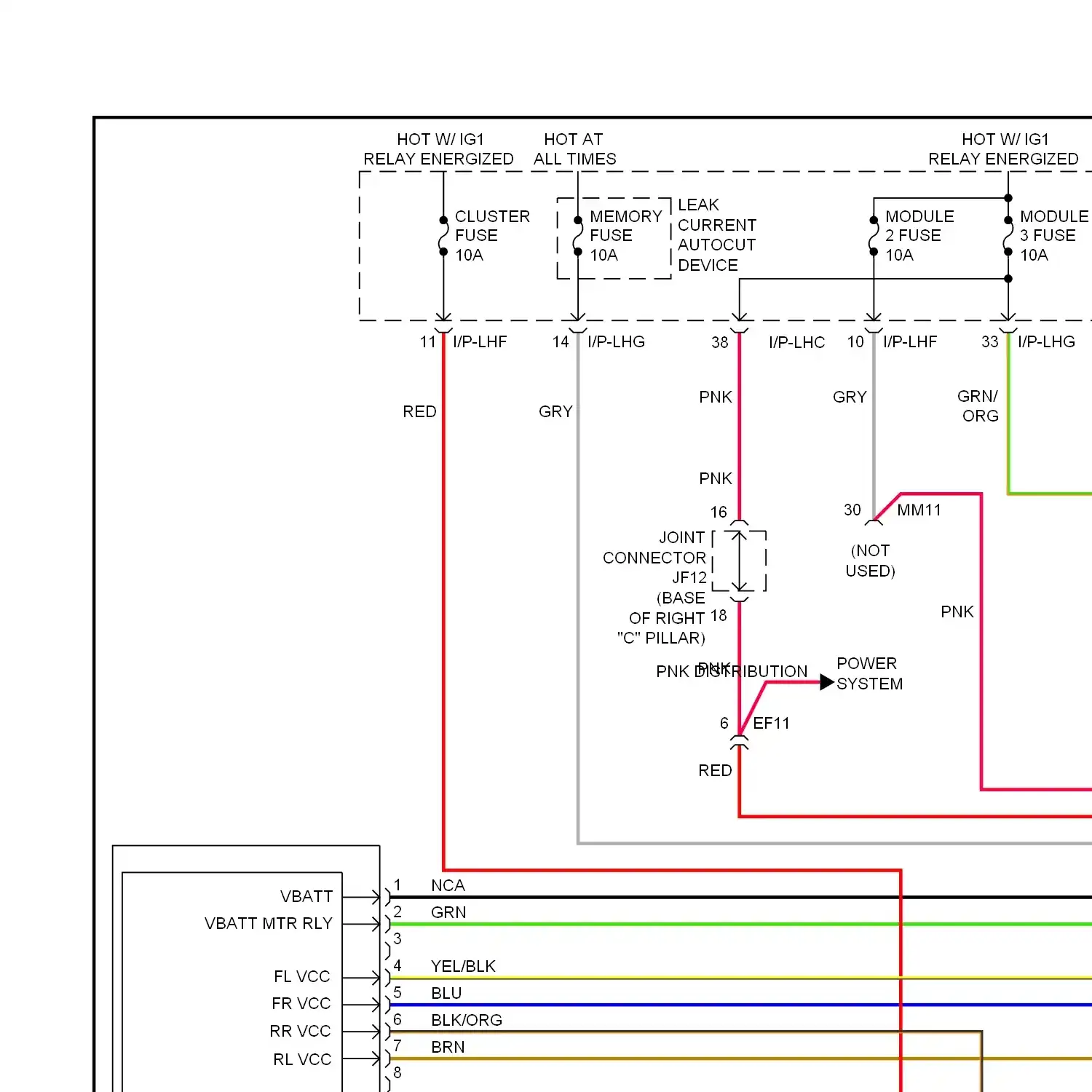Click the GRN wire label on pin 2
This screenshot has width=1092, height=1092.
click(x=448, y=913)
